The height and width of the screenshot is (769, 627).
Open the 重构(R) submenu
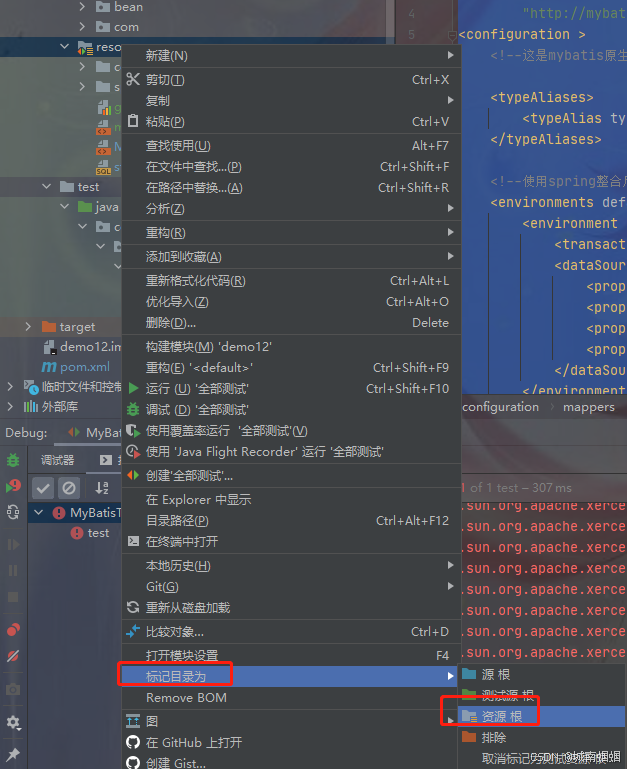pyautogui.click(x=291, y=232)
